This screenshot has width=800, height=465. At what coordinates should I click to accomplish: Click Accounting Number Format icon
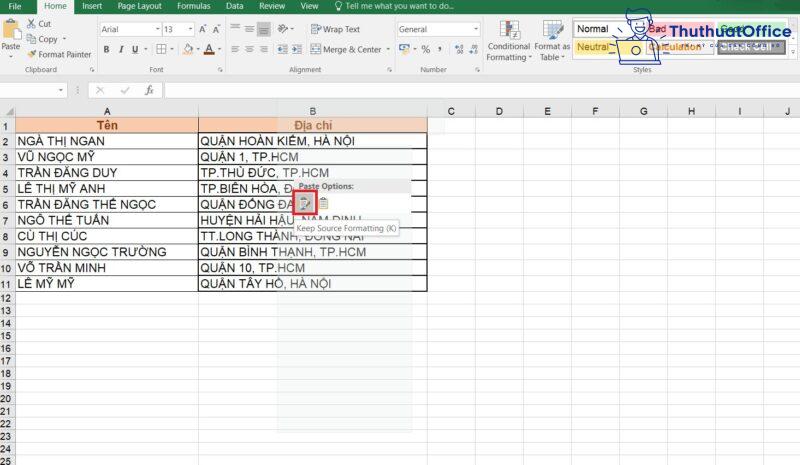pos(404,49)
